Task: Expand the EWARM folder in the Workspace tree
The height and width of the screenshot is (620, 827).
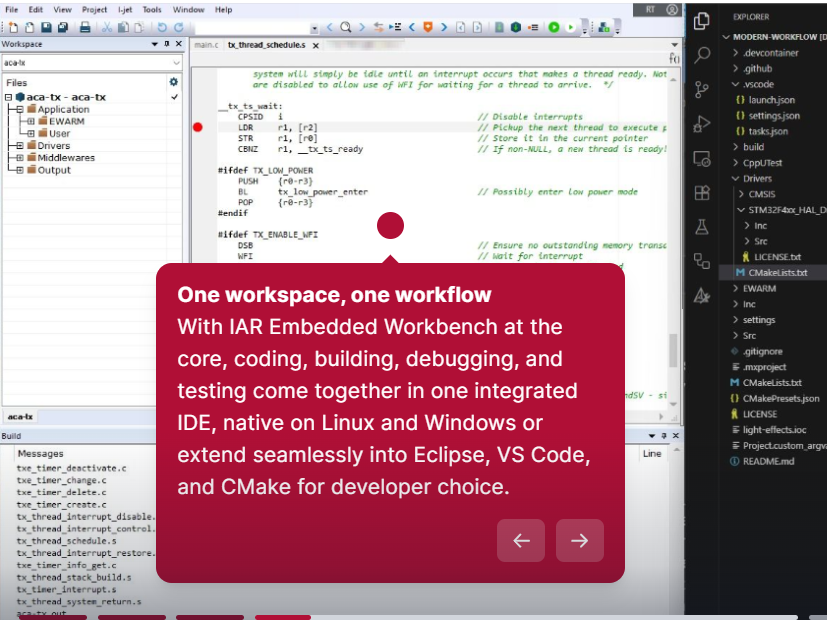Action: pyautogui.click(x=31, y=121)
